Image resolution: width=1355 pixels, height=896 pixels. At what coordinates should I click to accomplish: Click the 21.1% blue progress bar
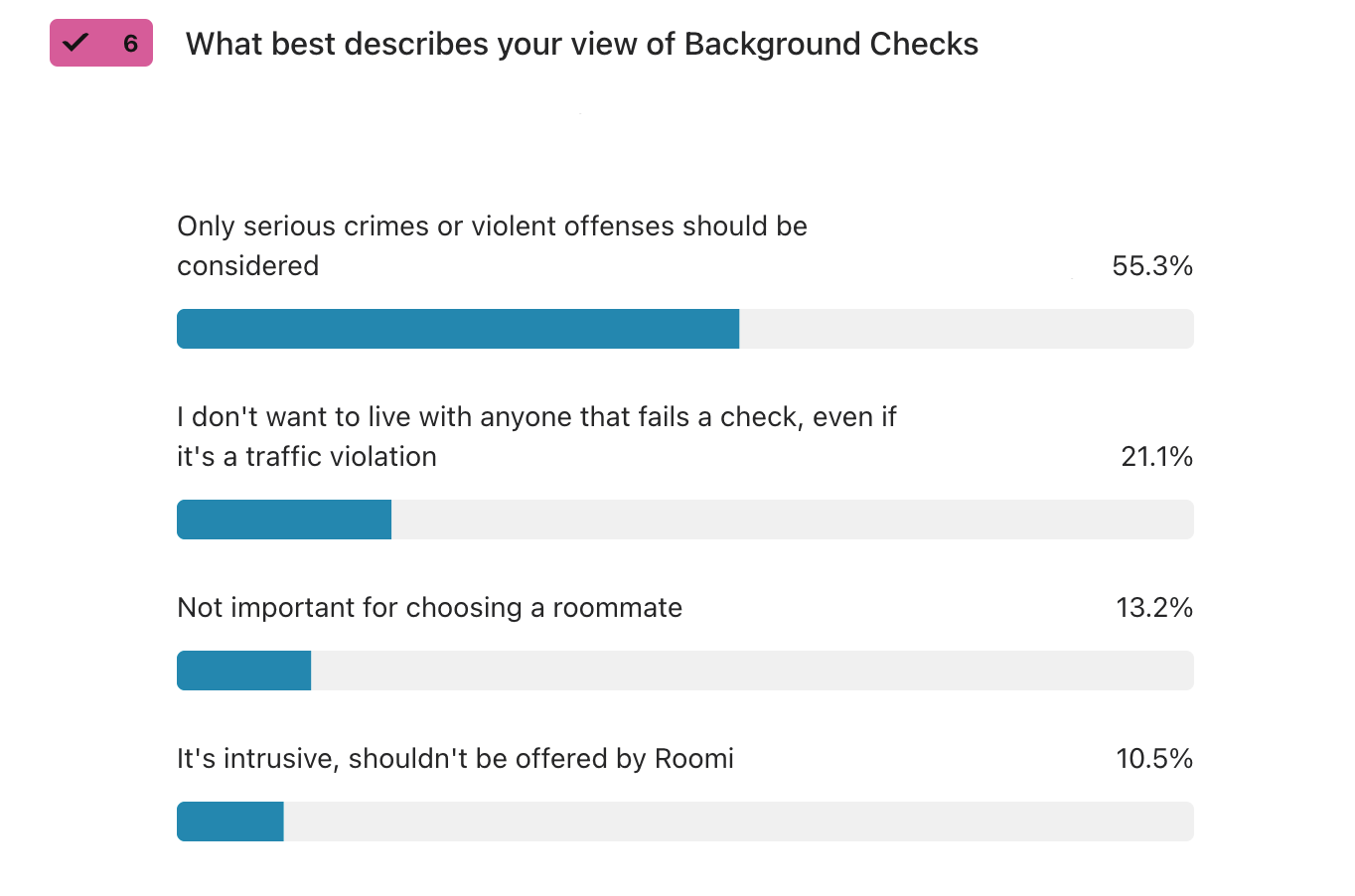click(284, 520)
